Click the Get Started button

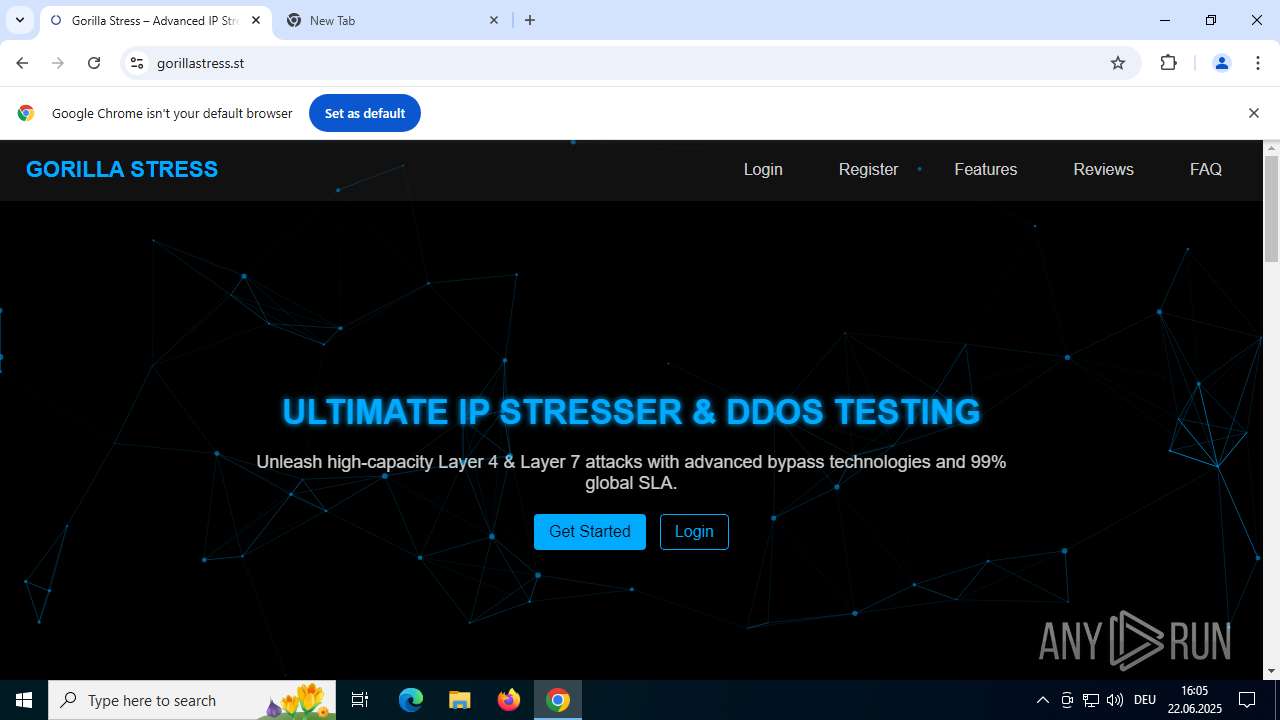pos(590,532)
